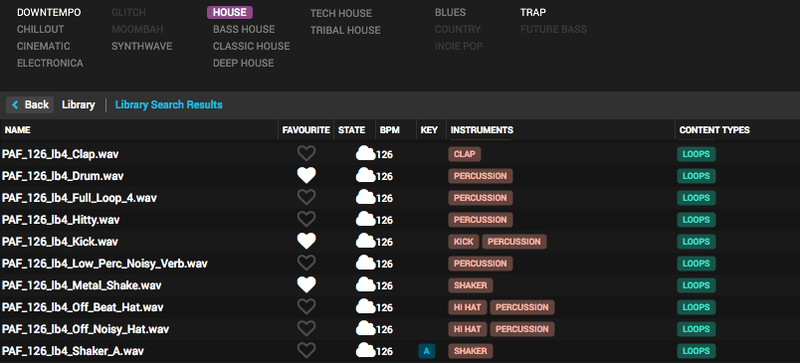Viewport: 800px width, 363px height.
Task: Toggle favourite heart on PAF_126_lb4_Kick.wav
Action: [306, 241]
